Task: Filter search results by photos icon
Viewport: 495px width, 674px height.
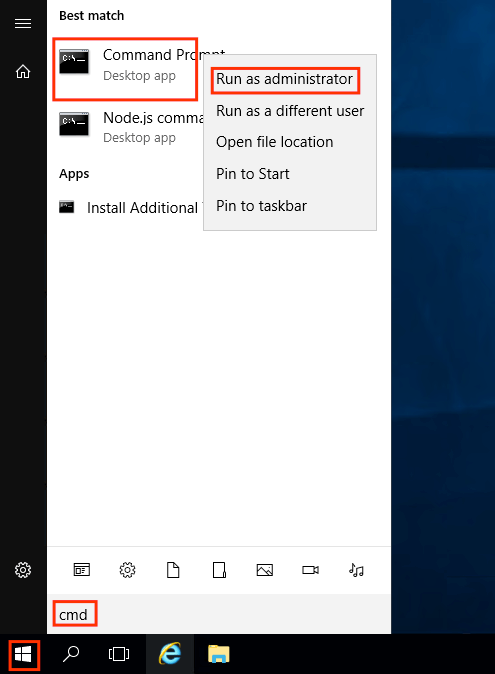Action: pos(265,570)
